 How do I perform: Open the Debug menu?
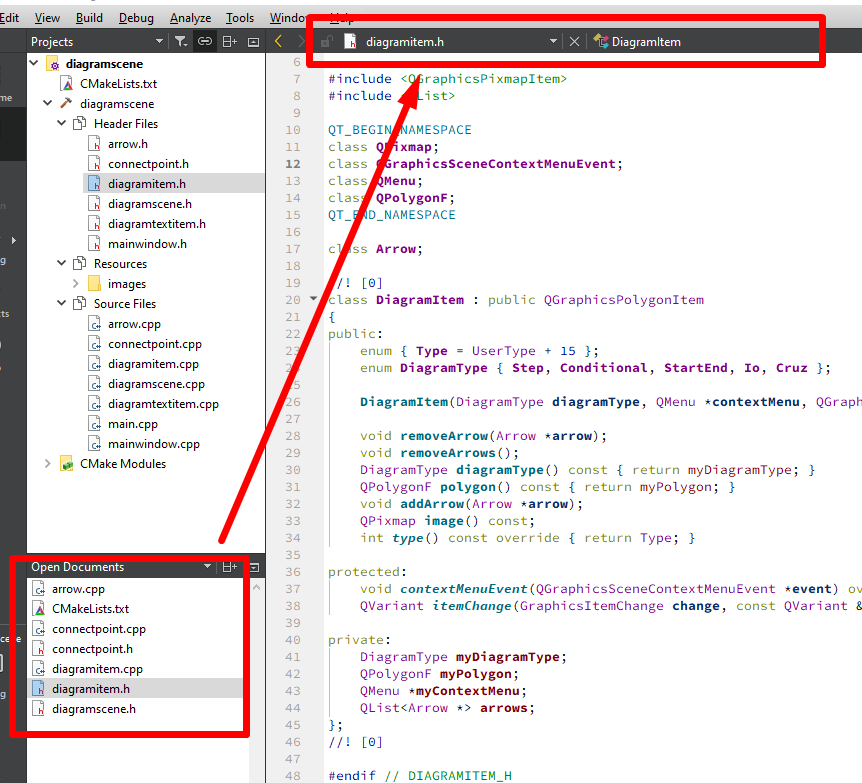136,18
